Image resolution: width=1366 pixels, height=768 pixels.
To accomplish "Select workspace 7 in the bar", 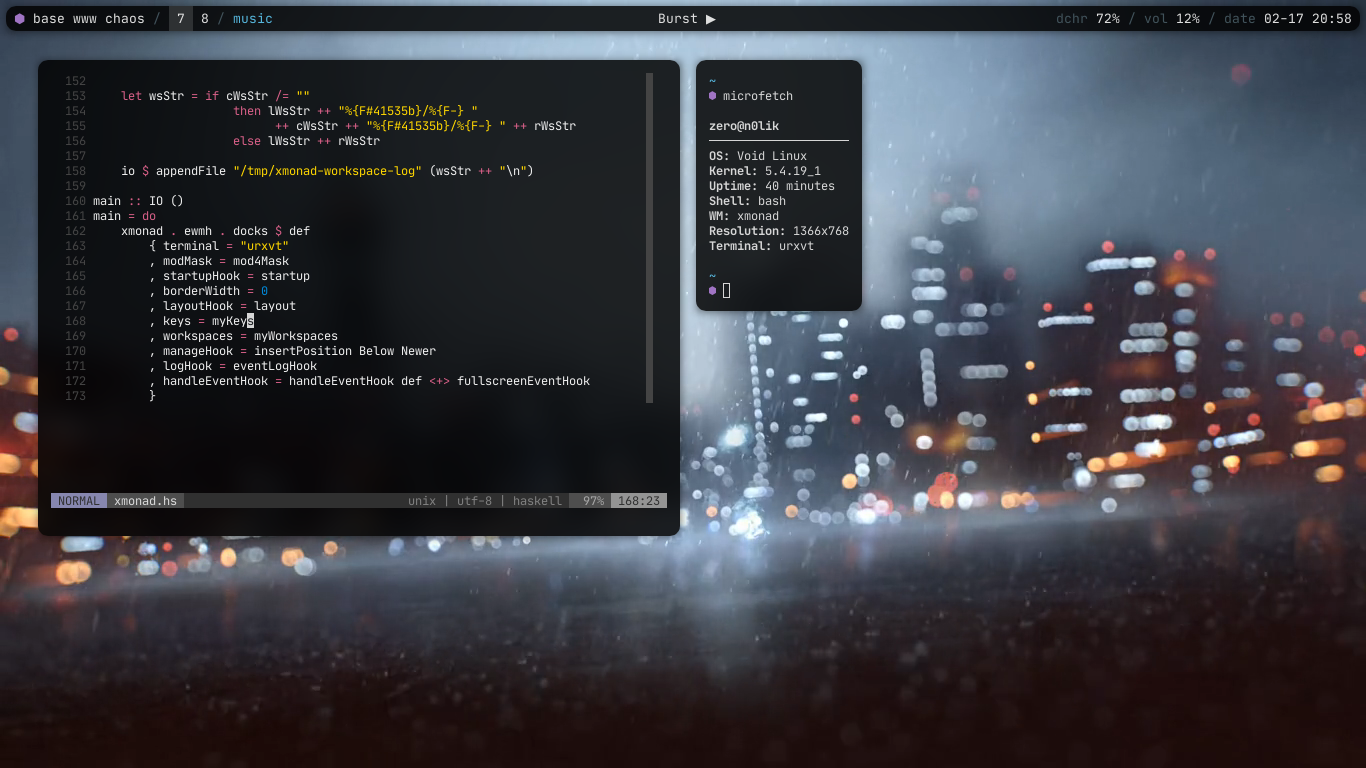I will (181, 19).
